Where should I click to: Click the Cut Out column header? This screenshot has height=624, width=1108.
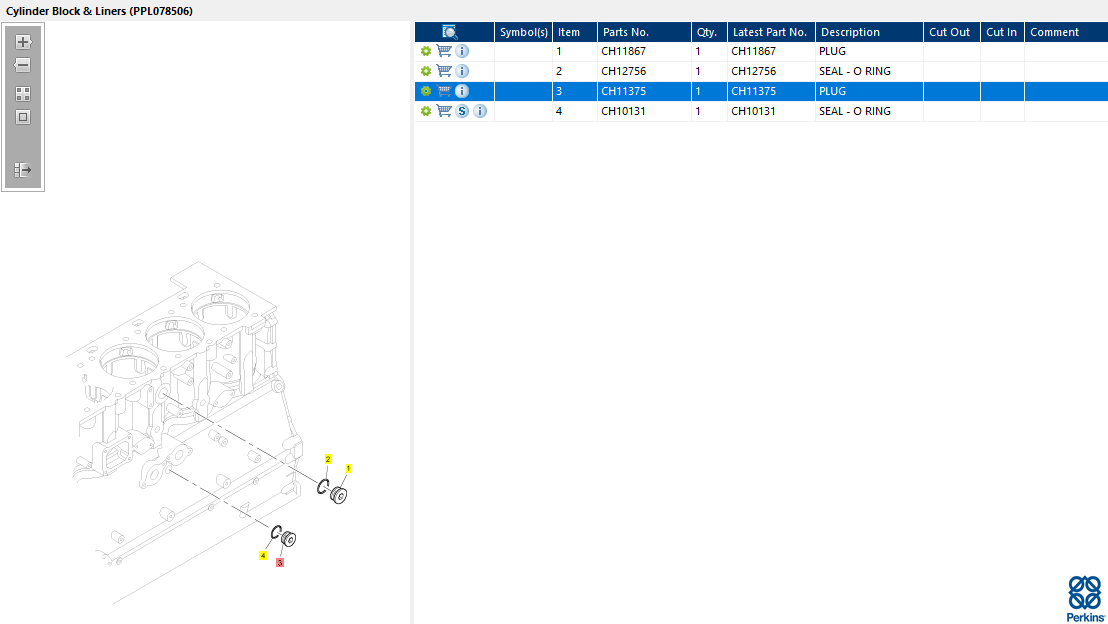tap(952, 32)
